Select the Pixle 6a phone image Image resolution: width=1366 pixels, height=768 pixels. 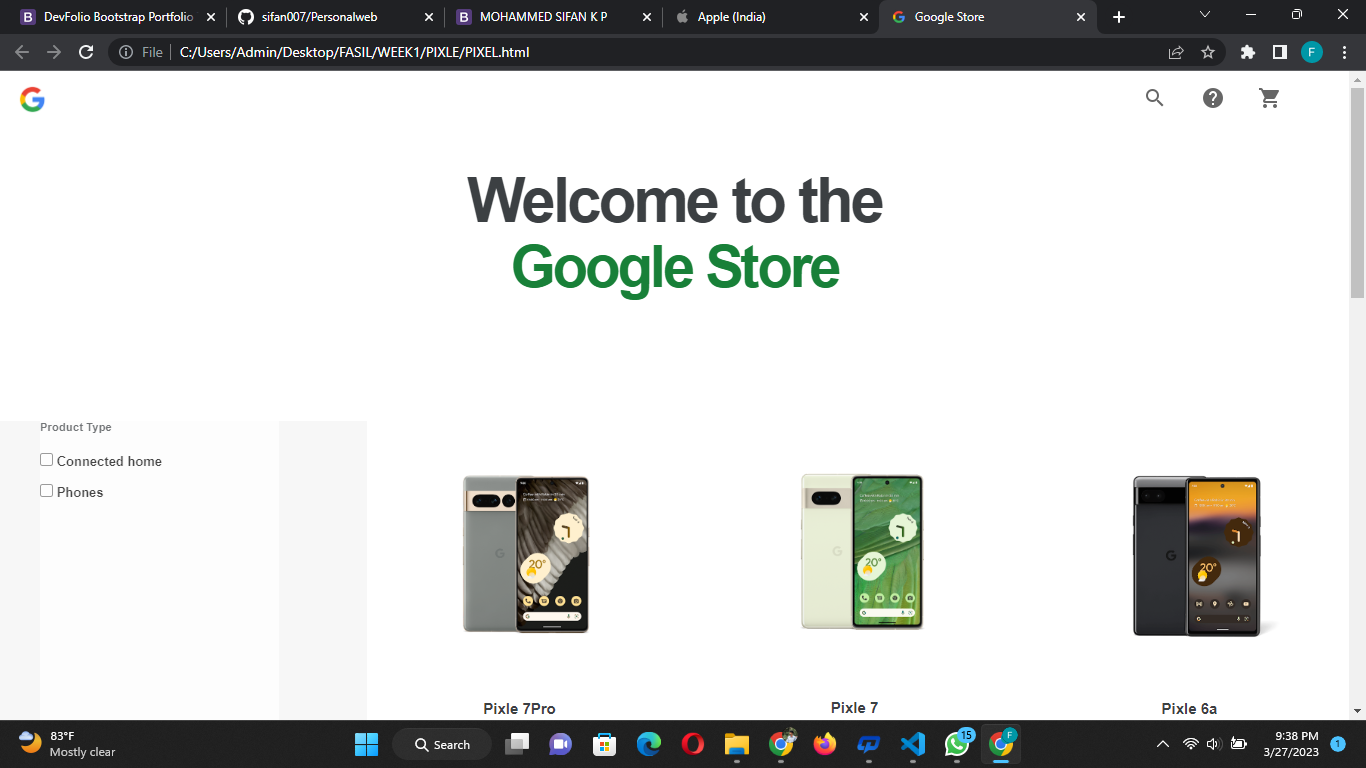[x=1197, y=556]
